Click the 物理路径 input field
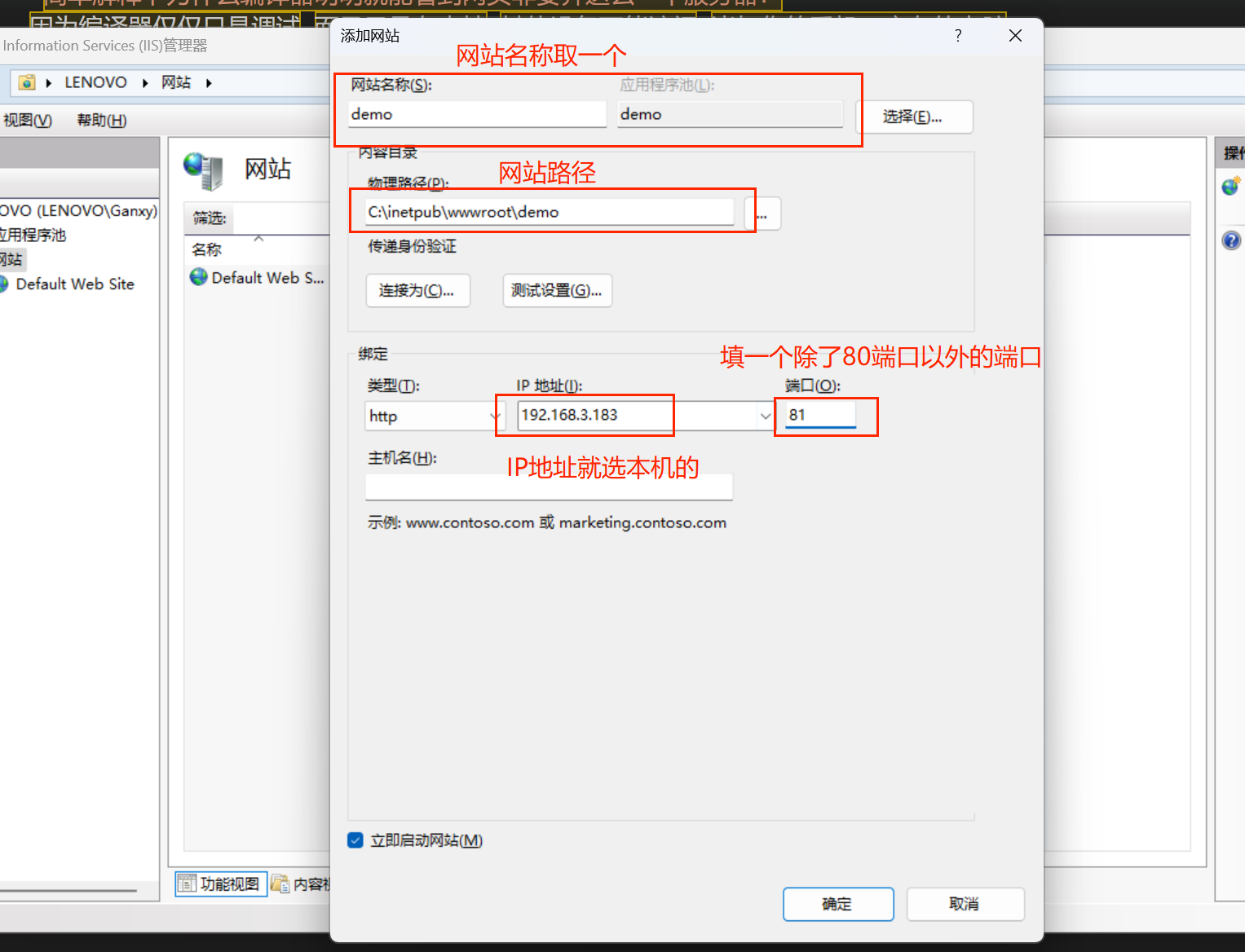Screen dimensions: 1245x952 tap(550, 212)
